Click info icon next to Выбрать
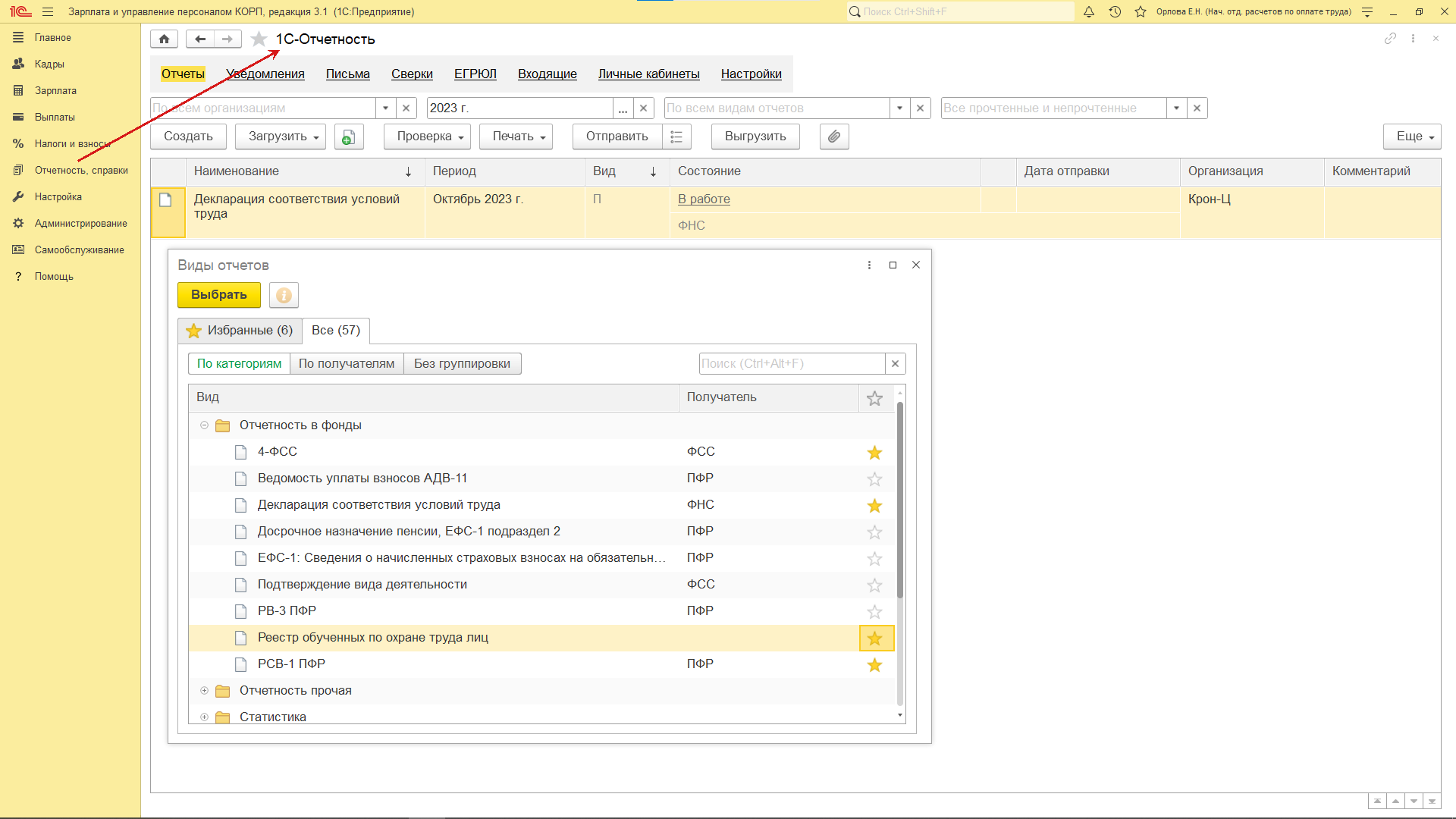Image resolution: width=1456 pixels, height=819 pixels. 284,295
